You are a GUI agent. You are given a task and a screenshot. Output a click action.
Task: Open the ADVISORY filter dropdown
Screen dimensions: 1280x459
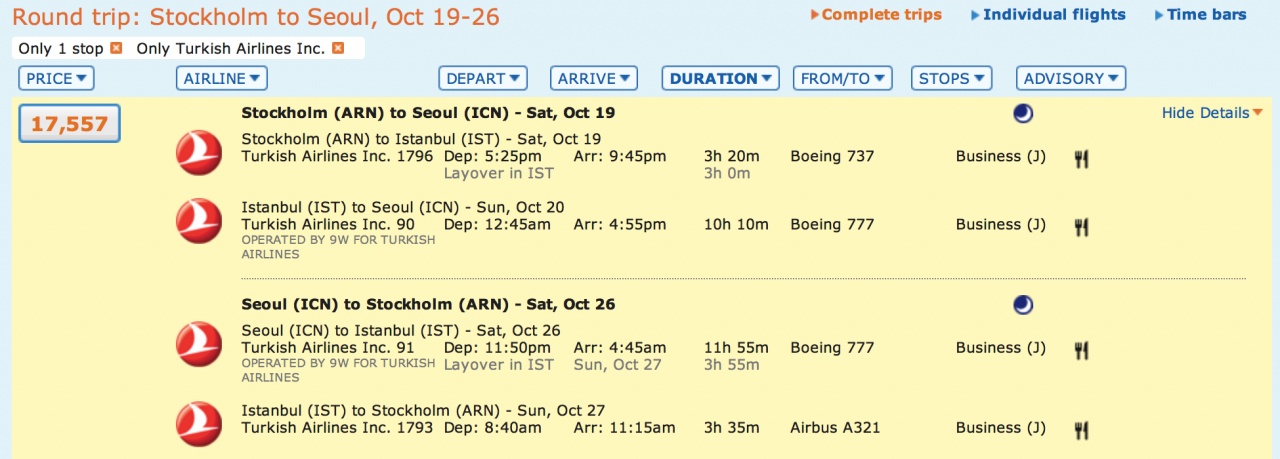[1071, 78]
